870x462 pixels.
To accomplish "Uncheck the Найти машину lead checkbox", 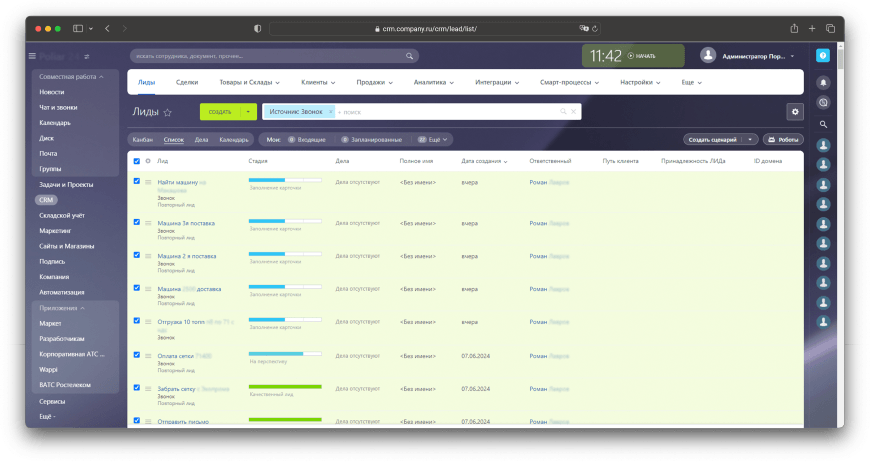I will click(x=137, y=181).
